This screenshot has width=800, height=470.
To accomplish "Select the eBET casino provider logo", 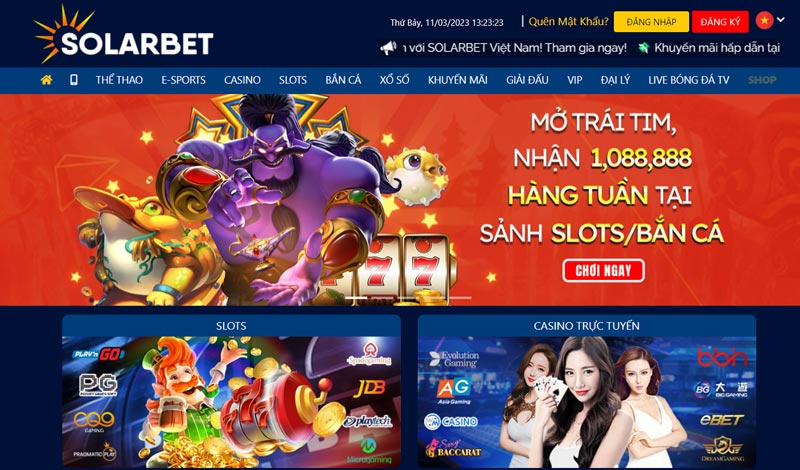I will click(722, 419).
